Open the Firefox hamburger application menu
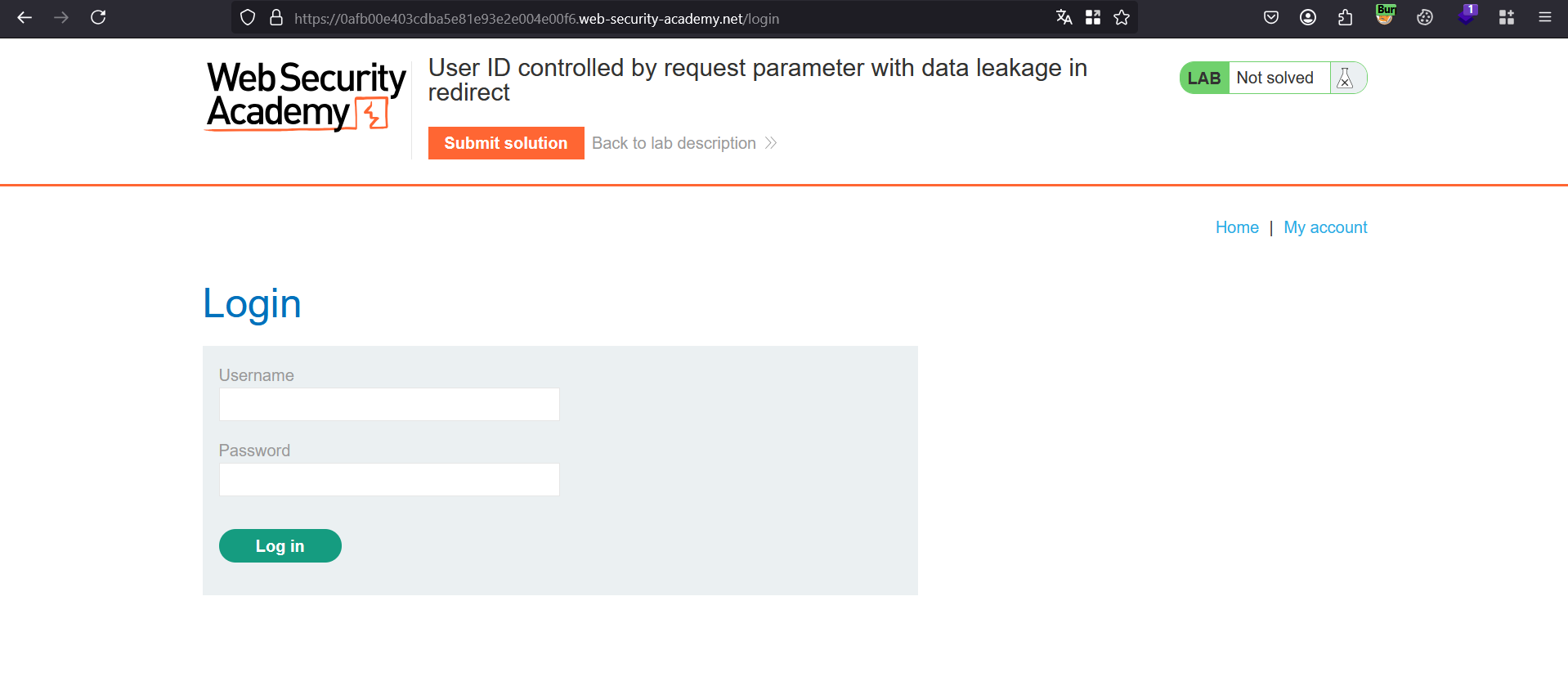 [1544, 17]
